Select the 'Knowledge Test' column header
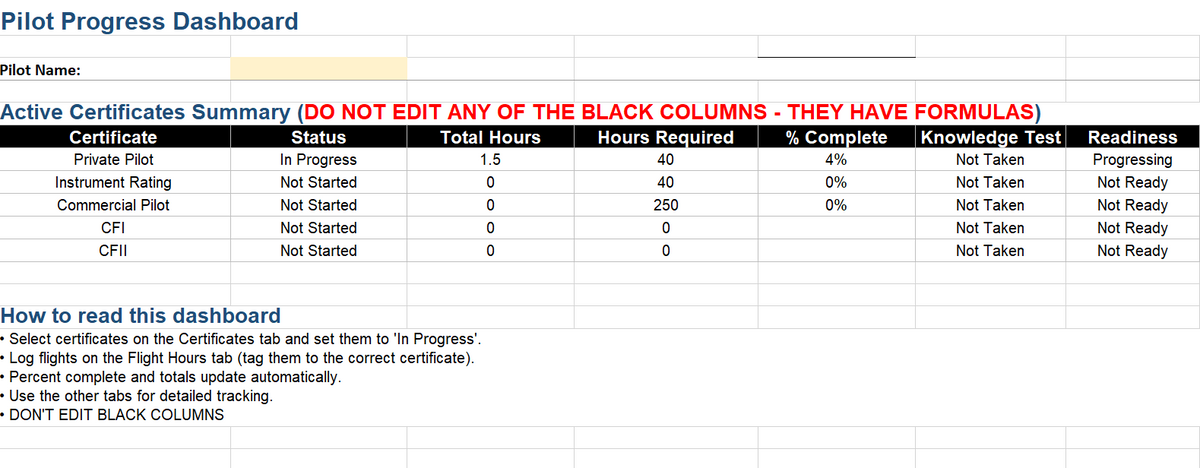This screenshot has width=1200, height=468. (x=990, y=137)
